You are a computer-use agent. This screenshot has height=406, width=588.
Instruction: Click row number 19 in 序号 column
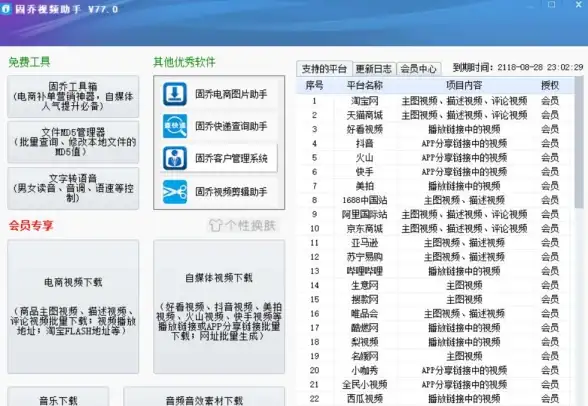314,356
